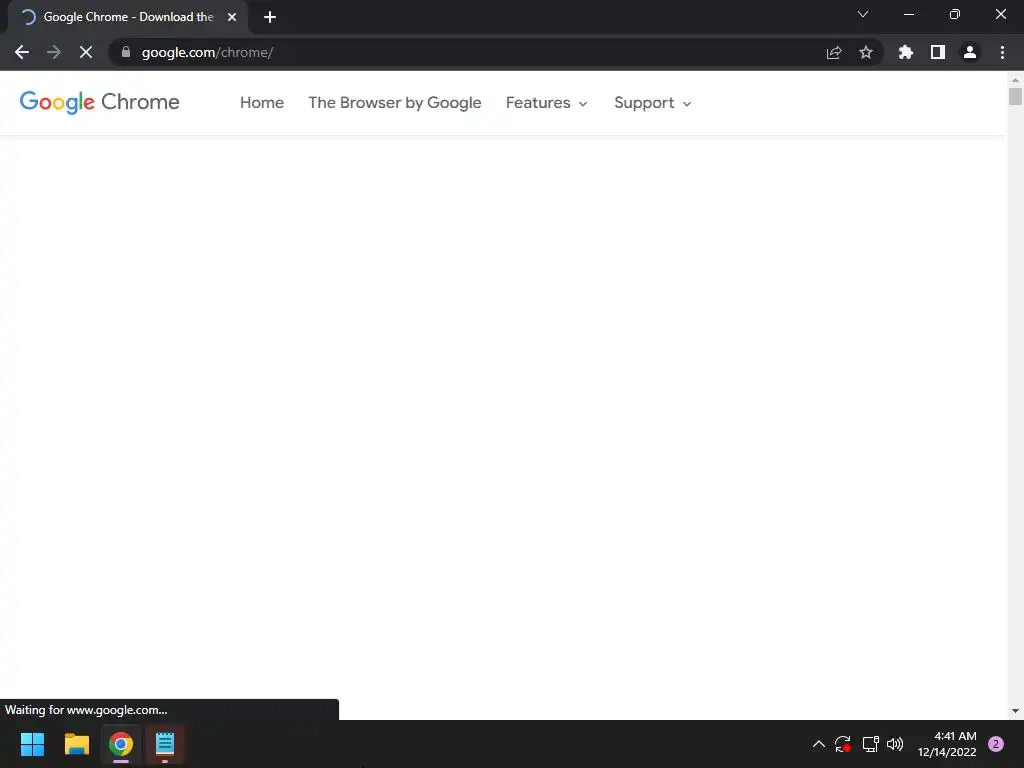
Task: Share this page icon in address bar
Action: (834, 52)
